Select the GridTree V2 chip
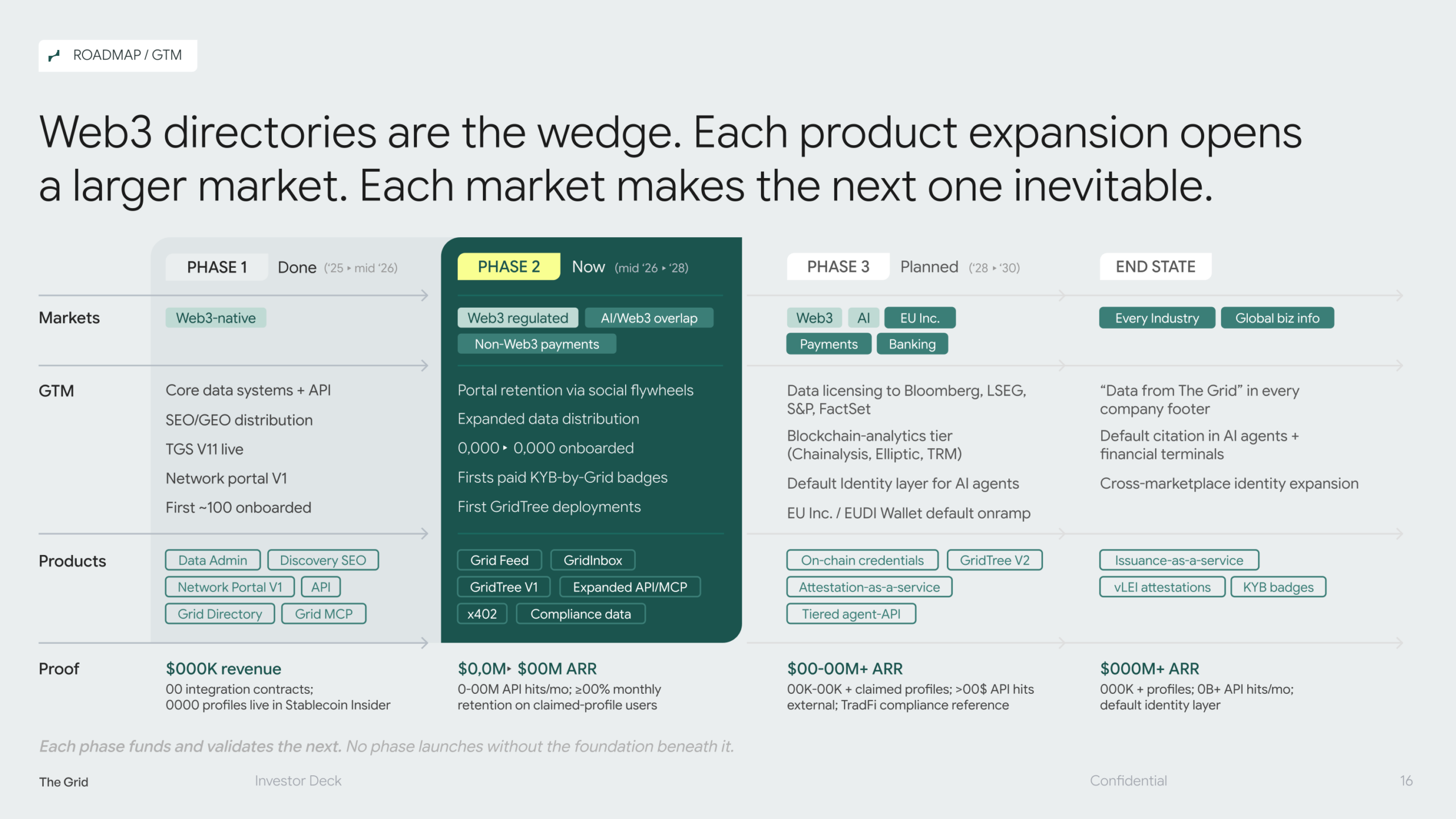Image resolution: width=1456 pixels, height=819 pixels. click(994, 560)
